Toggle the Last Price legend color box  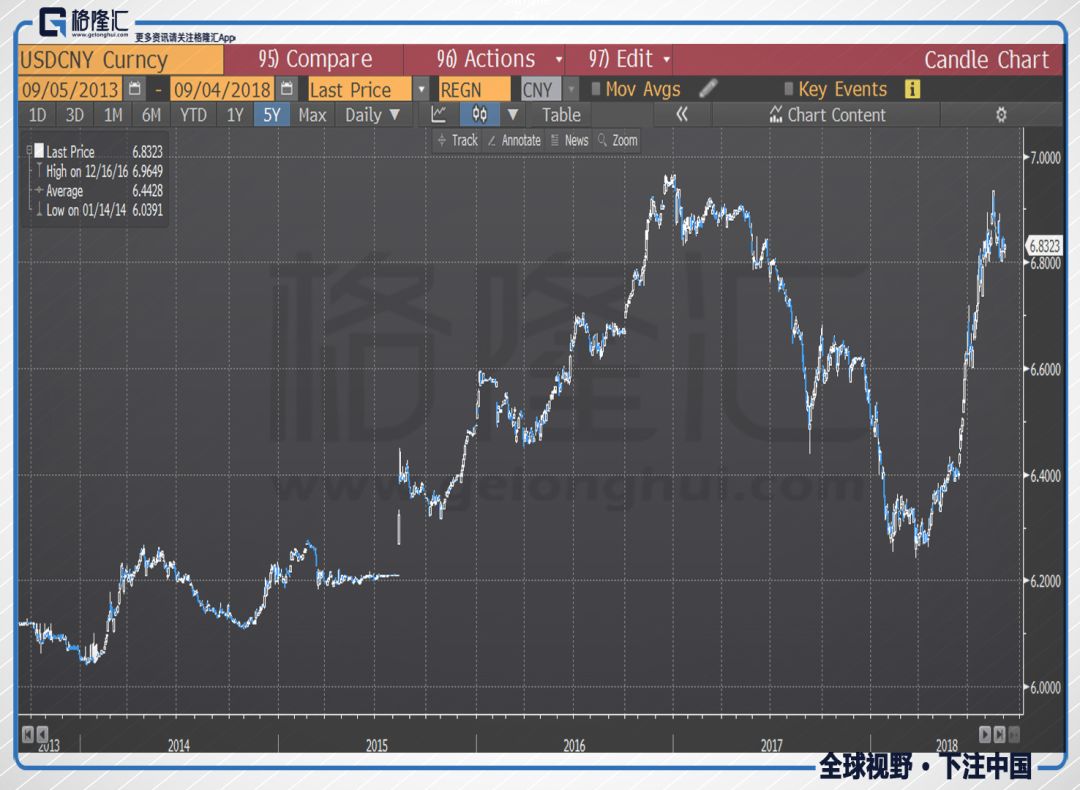39,150
